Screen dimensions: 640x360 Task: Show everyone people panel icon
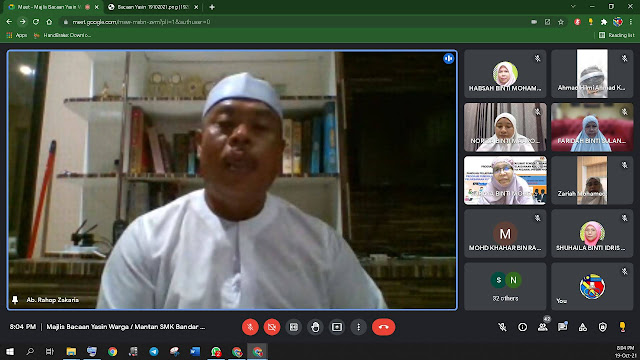(542, 327)
